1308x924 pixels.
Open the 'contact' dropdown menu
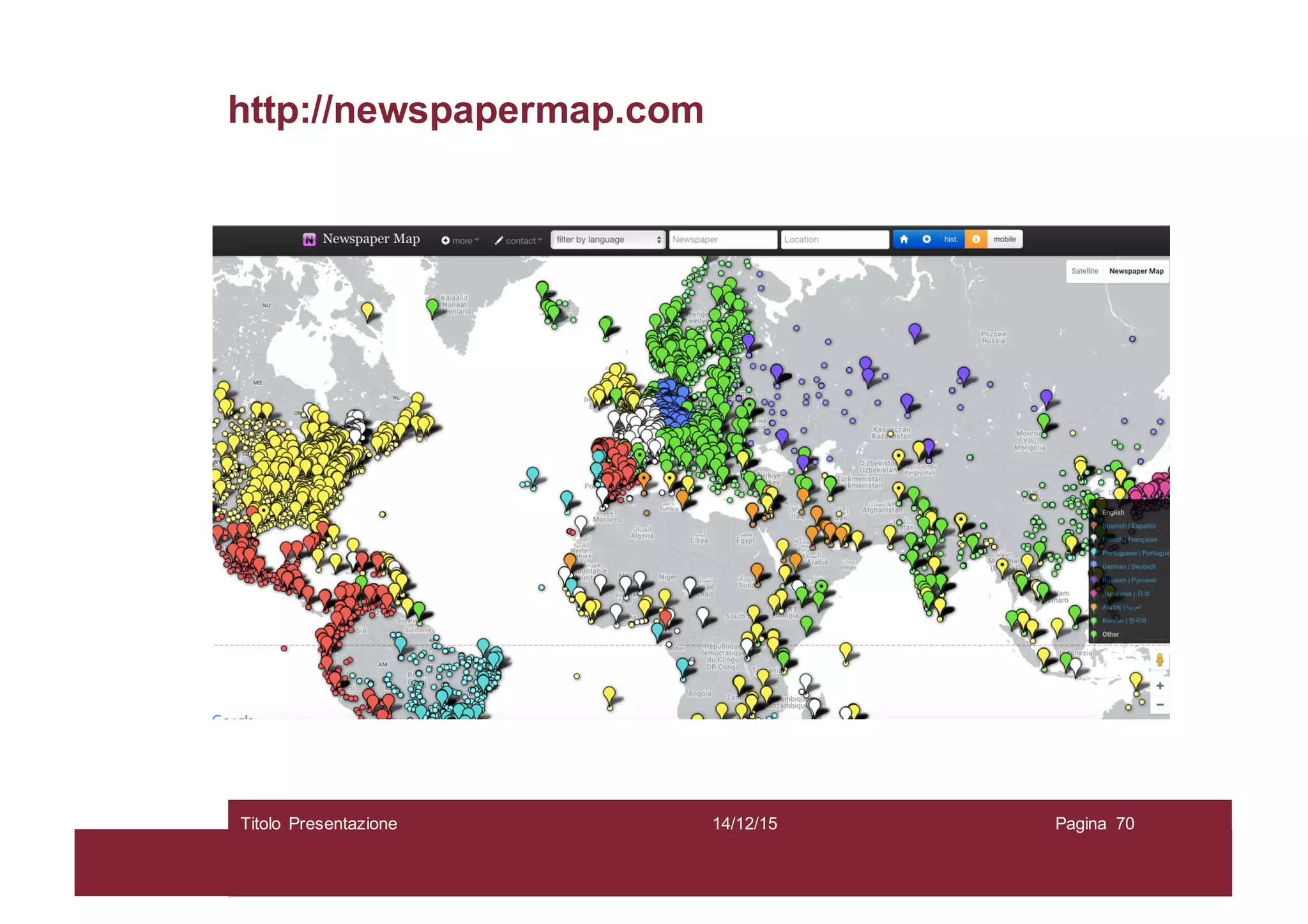coord(519,241)
